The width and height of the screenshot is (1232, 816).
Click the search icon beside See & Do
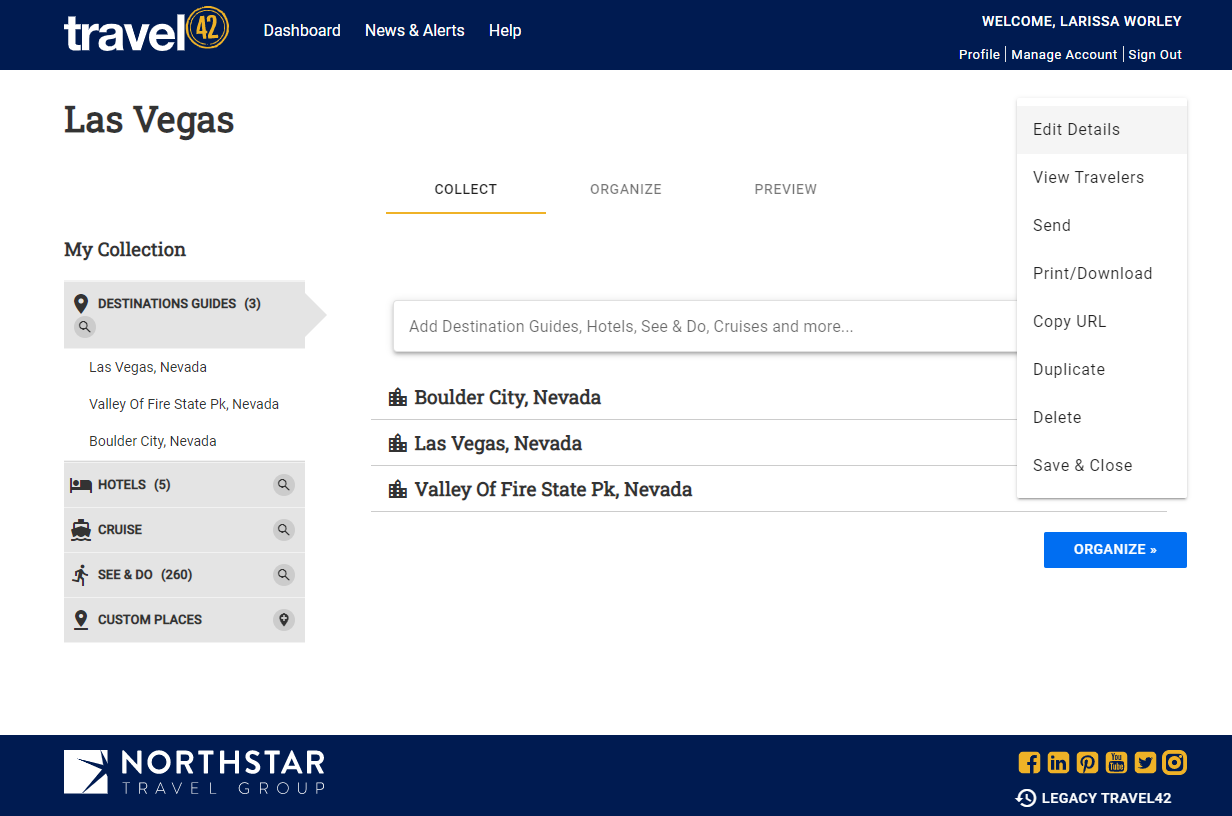(284, 575)
